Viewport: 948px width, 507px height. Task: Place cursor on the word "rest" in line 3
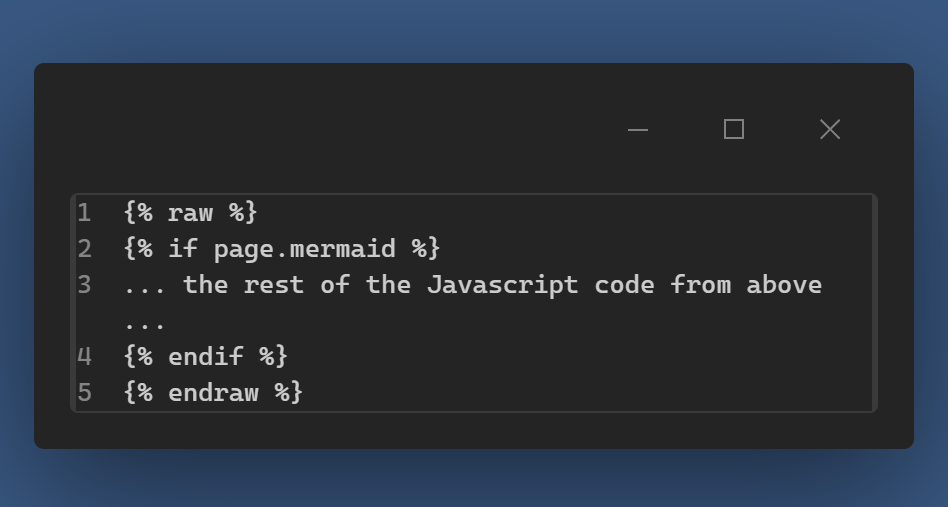[274, 285]
